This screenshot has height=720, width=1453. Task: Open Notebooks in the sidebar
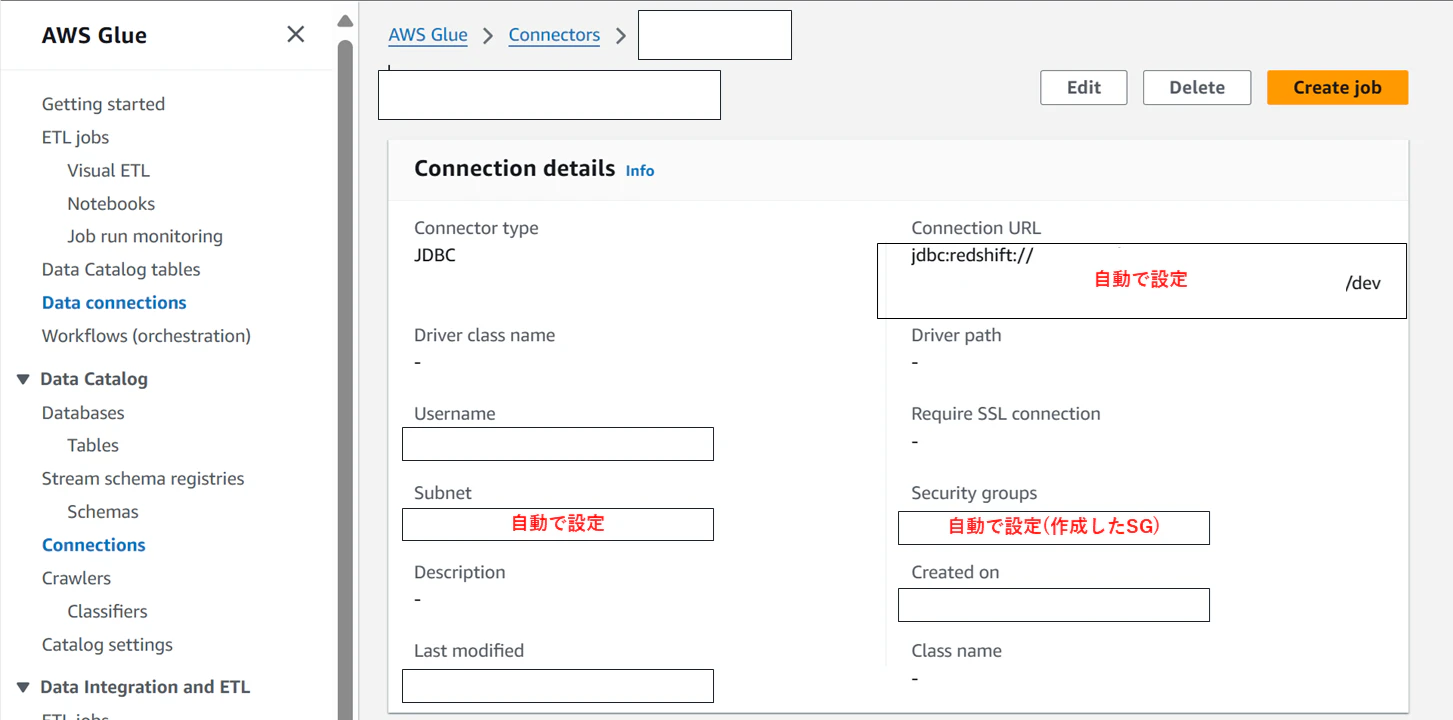point(111,203)
